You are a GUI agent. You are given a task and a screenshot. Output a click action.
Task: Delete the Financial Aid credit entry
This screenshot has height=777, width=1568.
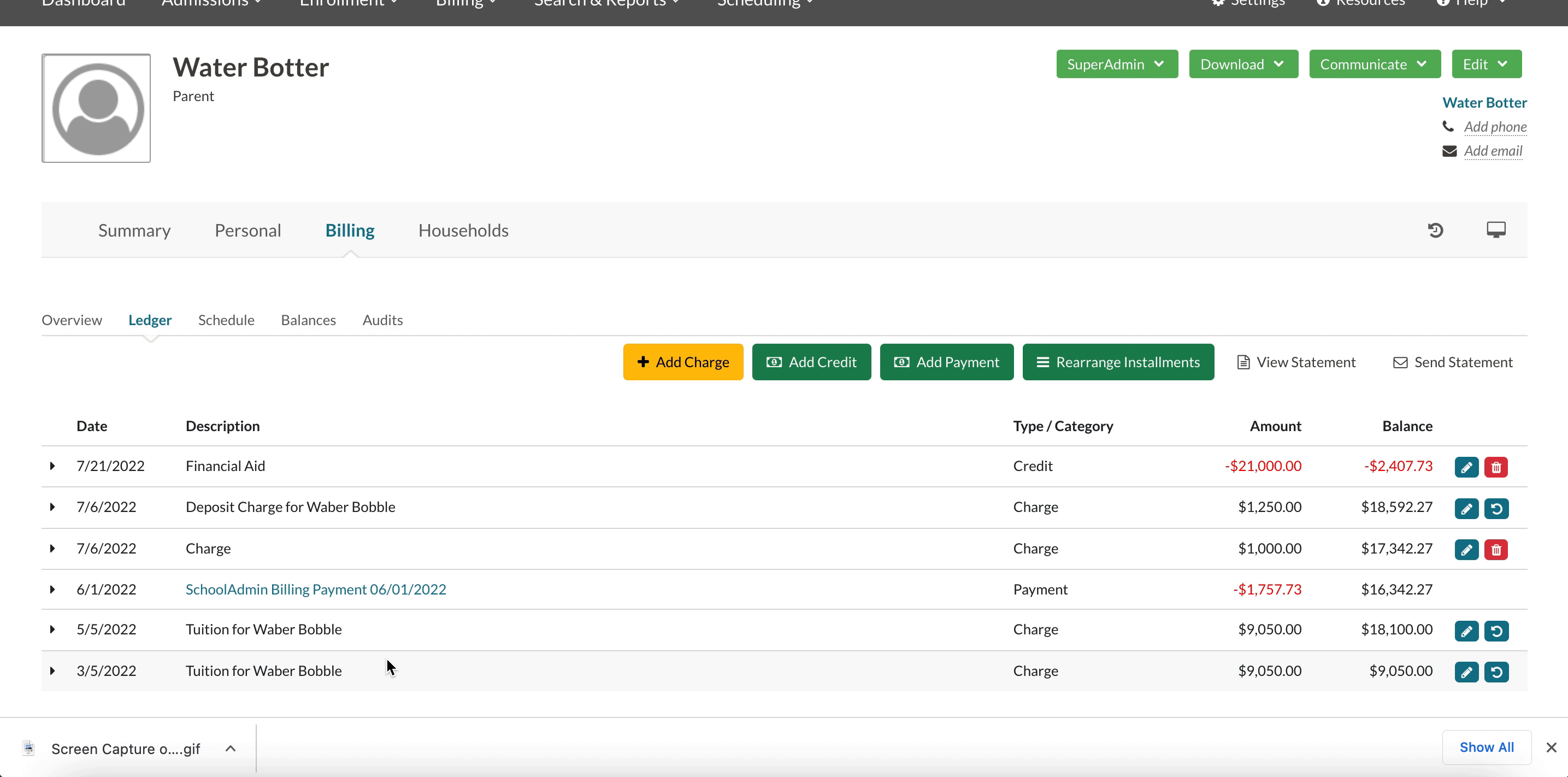point(1495,467)
